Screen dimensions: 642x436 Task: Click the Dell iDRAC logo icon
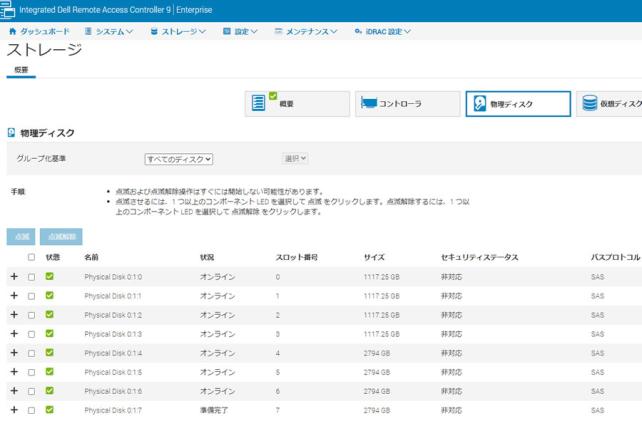point(10,9)
